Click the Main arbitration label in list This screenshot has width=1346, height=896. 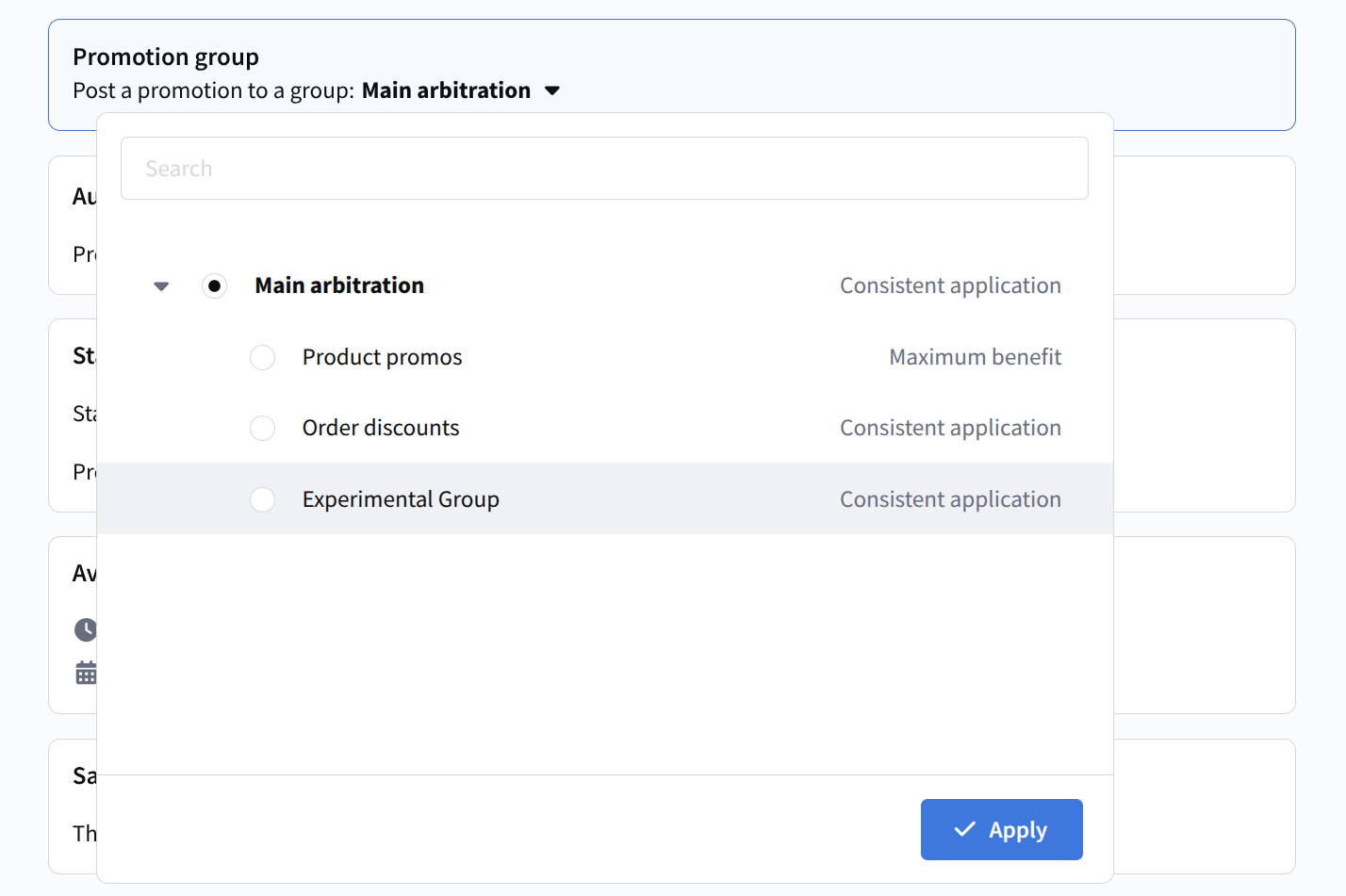click(339, 285)
